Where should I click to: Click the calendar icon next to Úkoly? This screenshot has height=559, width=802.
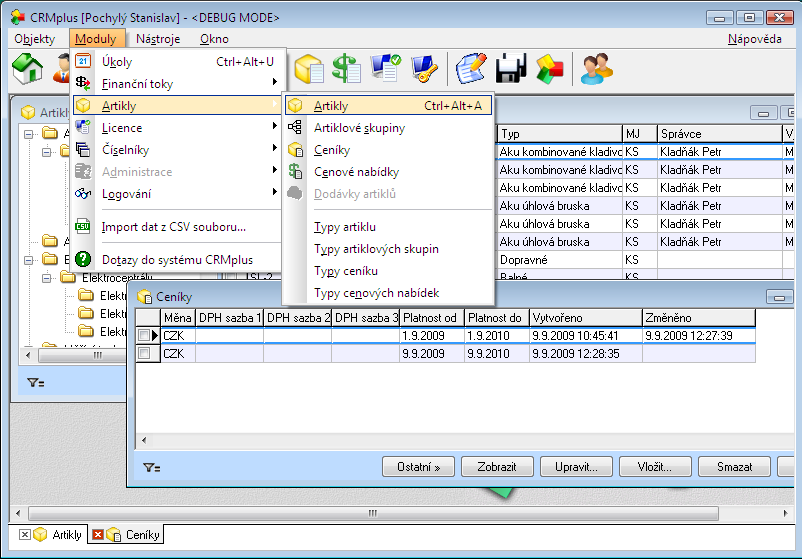click(x=83, y=61)
